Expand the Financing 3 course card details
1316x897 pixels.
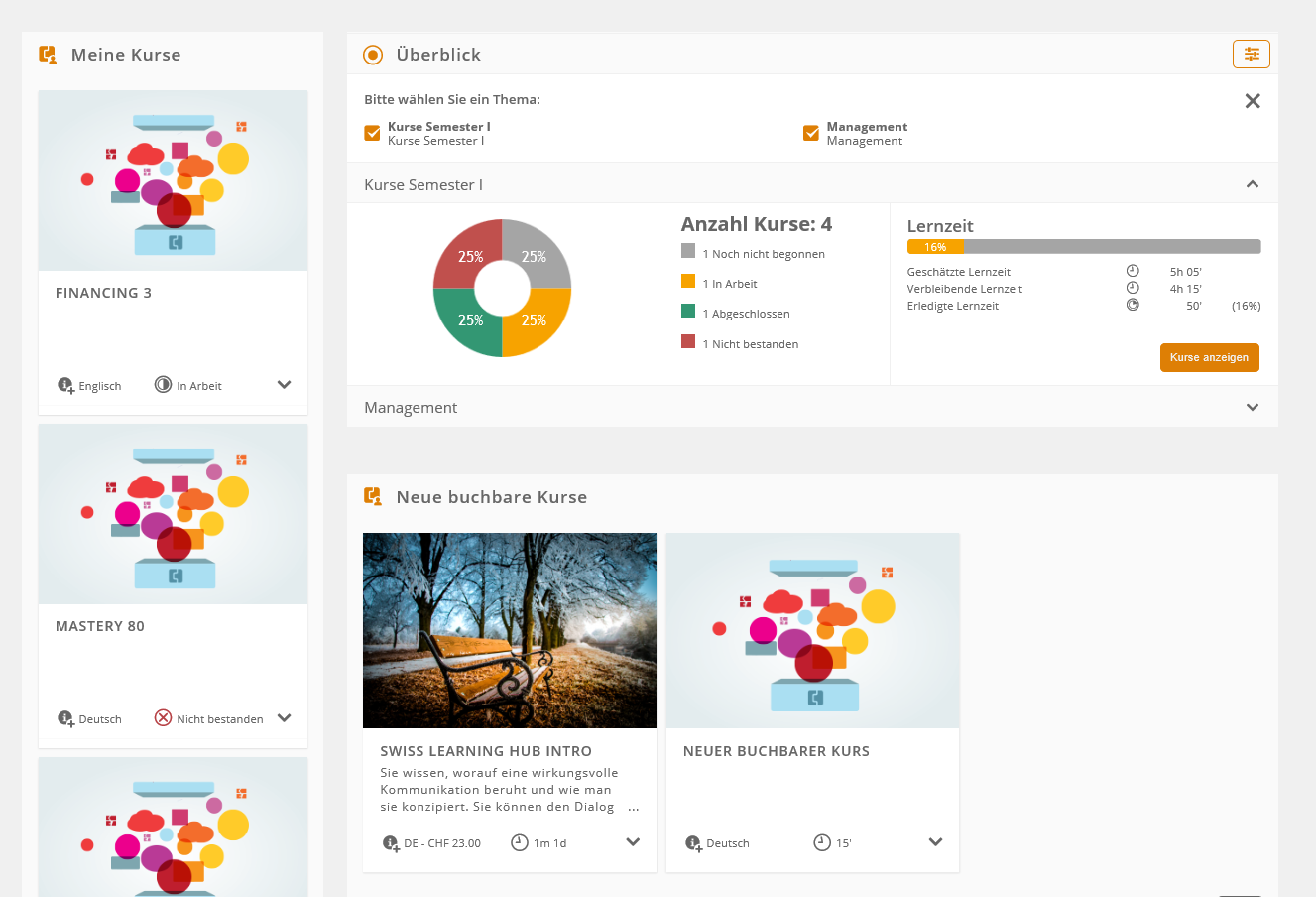tap(285, 385)
